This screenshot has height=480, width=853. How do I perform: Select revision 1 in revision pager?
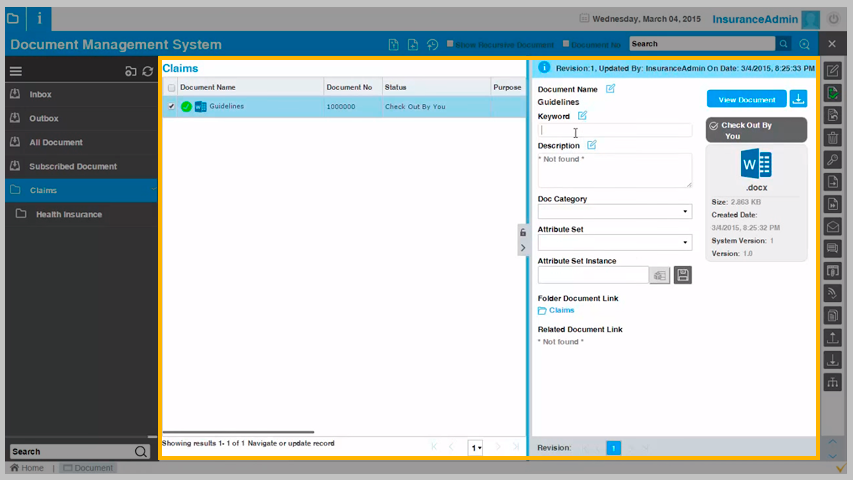tap(613, 448)
